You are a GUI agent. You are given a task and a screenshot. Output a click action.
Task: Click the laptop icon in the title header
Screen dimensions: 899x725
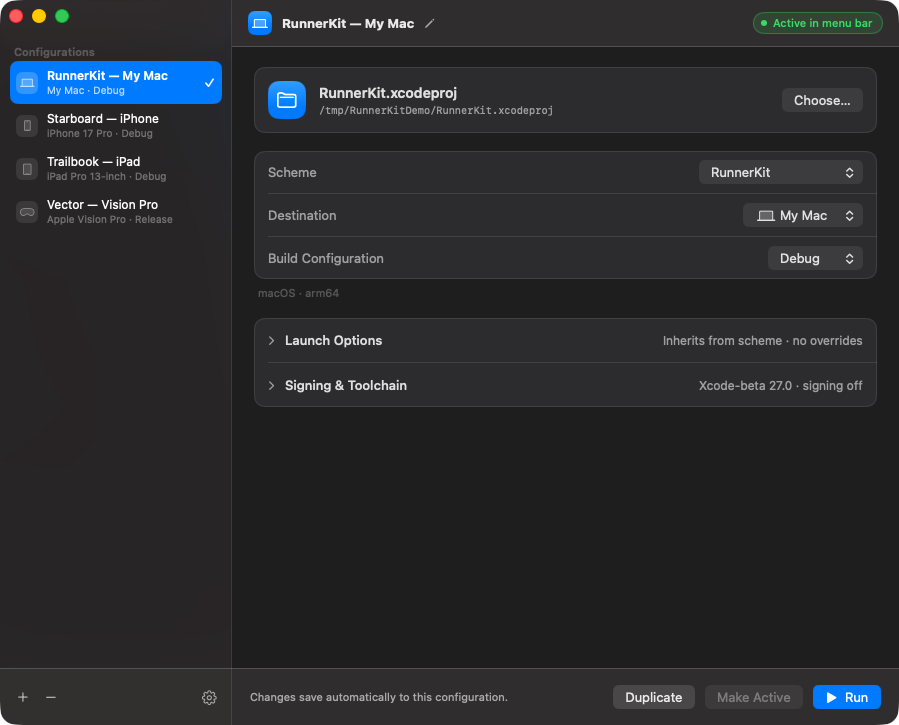[260, 23]
